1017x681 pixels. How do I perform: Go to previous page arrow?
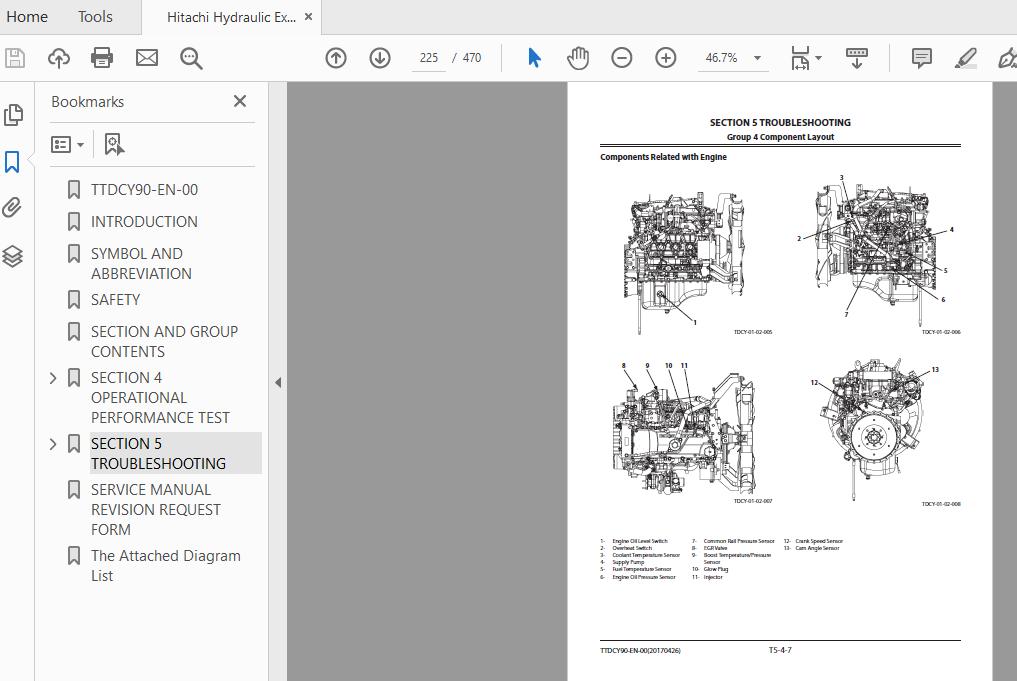(x=336, y=58)
